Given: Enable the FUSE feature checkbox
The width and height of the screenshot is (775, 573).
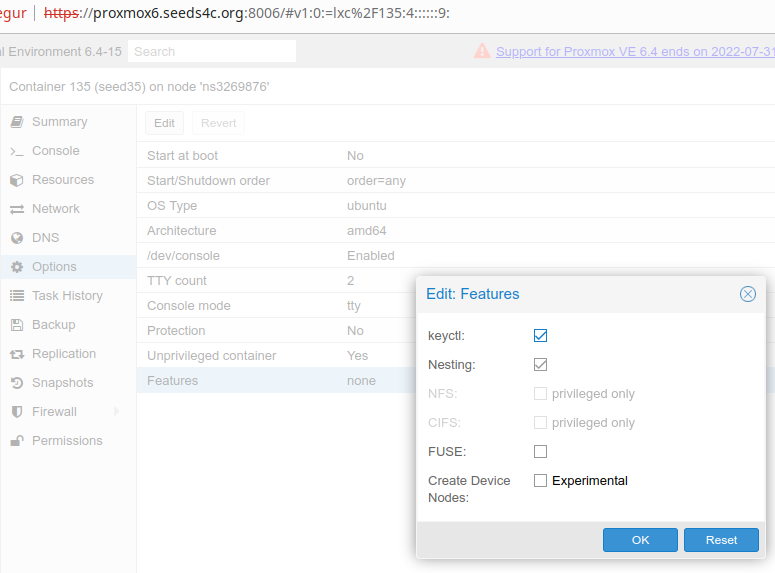Looking at the screenshot, I should 541,452.
